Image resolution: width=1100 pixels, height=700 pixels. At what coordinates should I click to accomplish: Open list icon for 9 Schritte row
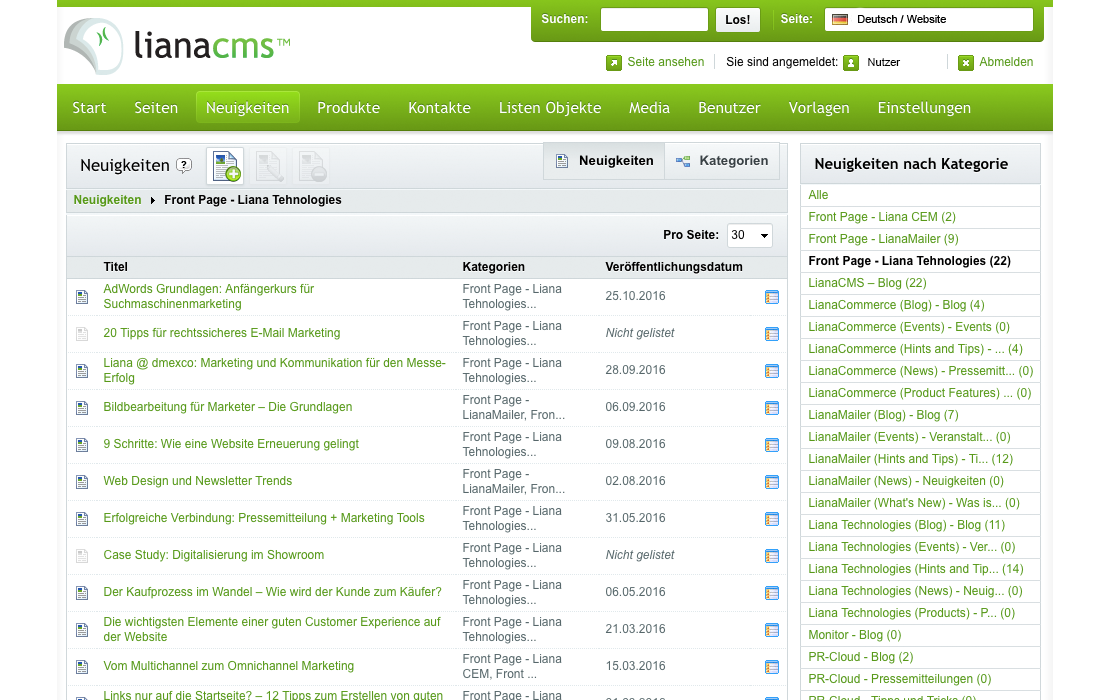pyautogui.click(x=772, y=445)
